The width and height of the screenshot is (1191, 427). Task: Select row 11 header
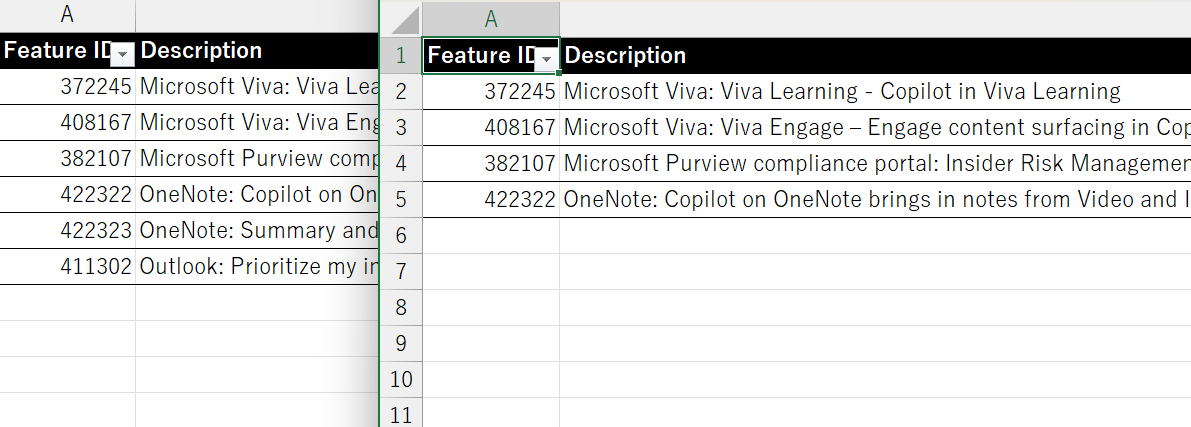point(402,414)
